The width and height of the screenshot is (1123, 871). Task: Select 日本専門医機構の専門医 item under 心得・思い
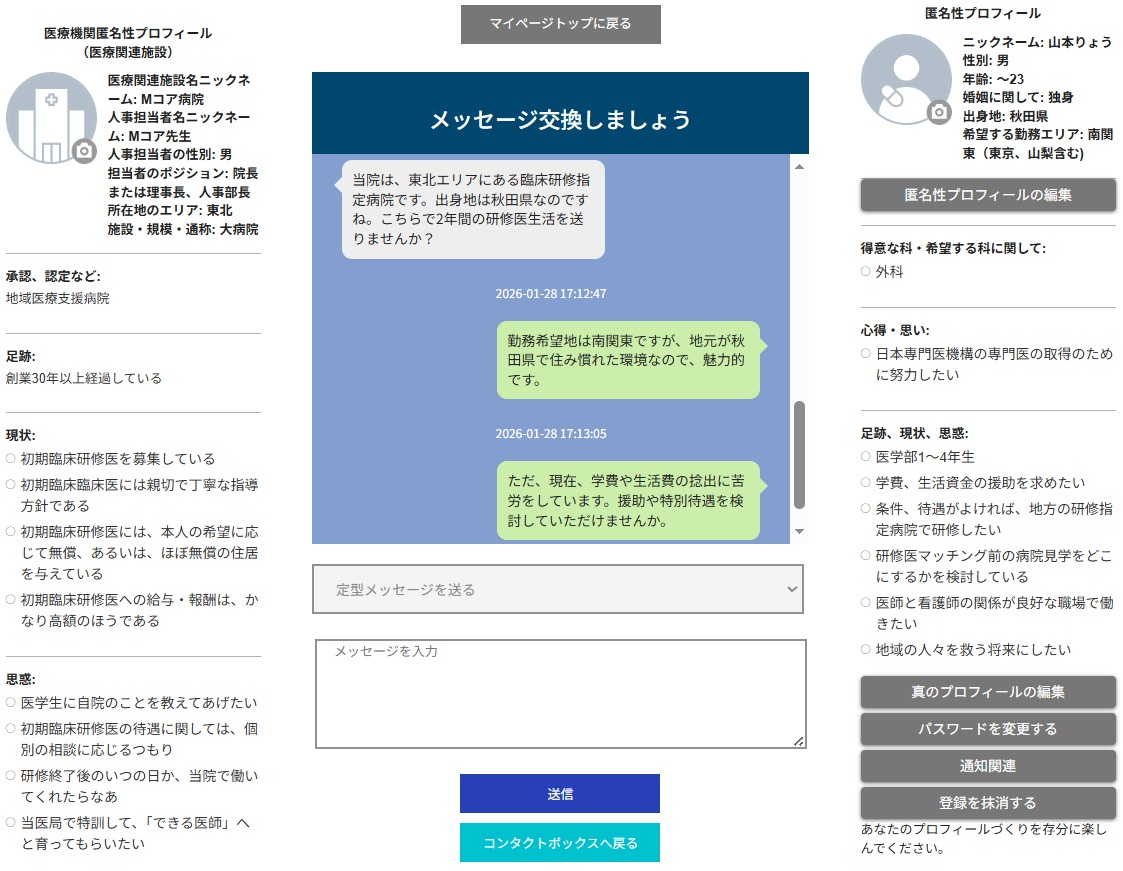pyautogui.click(x=864, y=352)
